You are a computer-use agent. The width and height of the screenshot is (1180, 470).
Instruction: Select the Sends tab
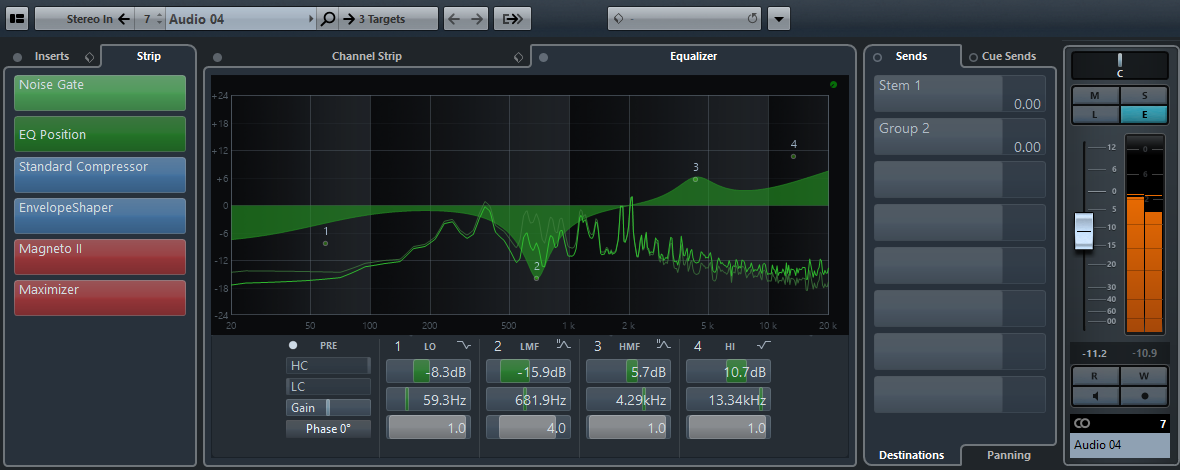point(911,56)
